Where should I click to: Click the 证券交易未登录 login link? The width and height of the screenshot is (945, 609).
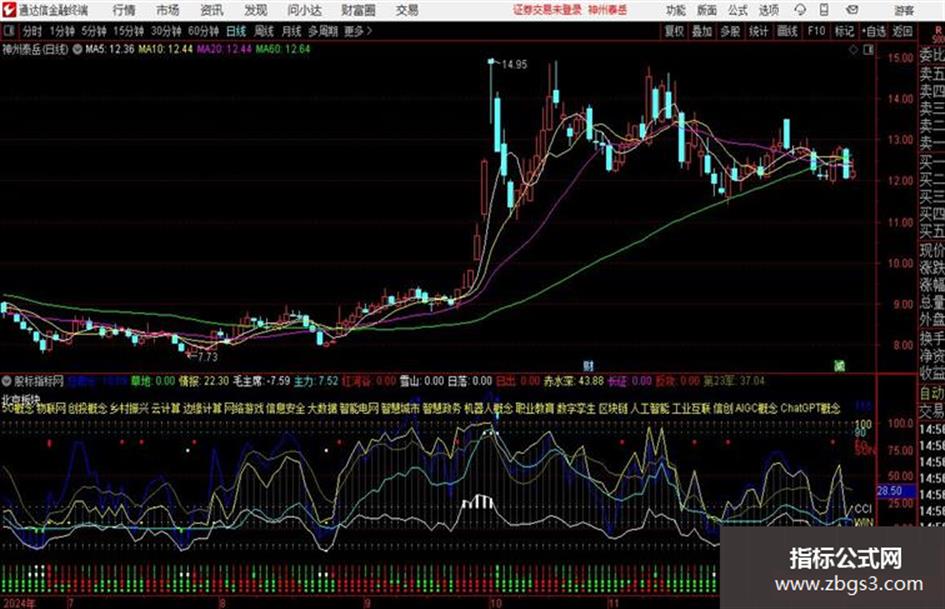[547, 10]
